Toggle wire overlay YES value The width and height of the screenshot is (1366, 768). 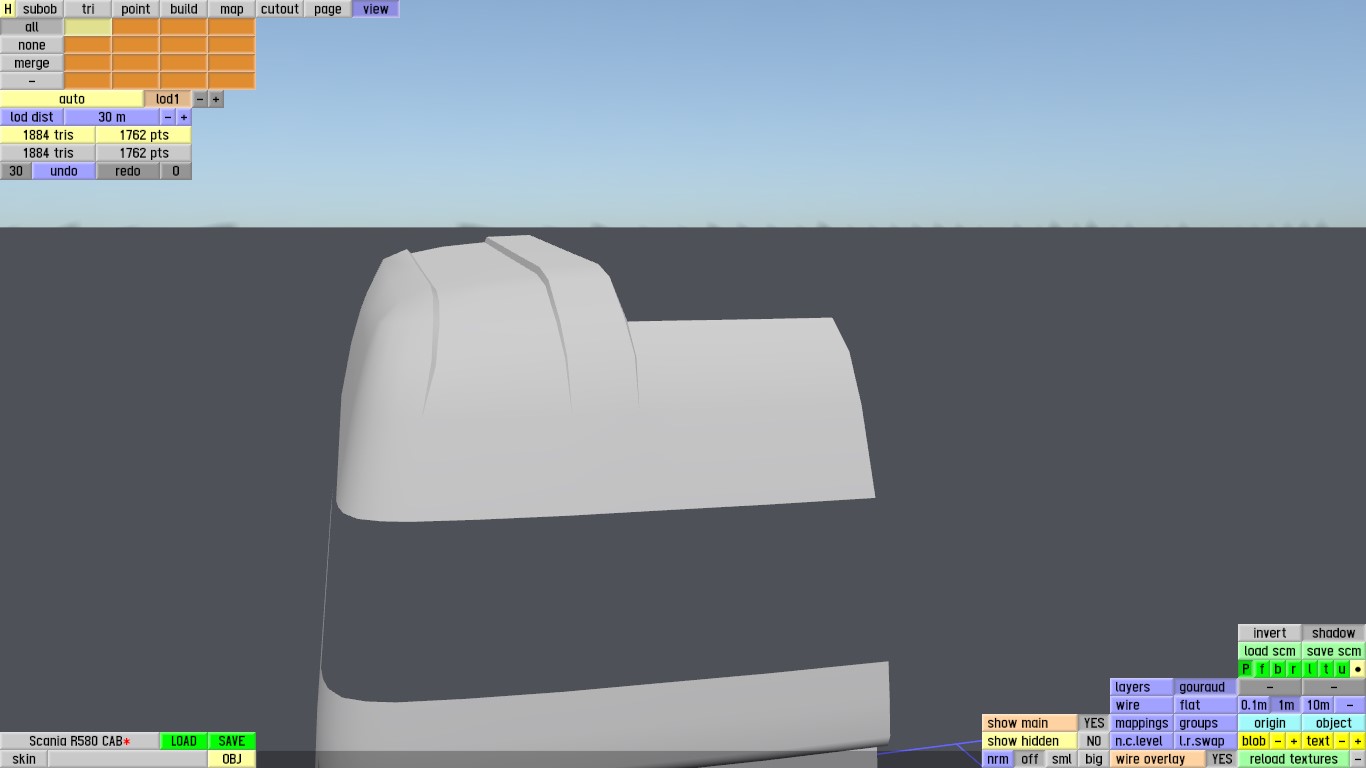point(1222,759)
